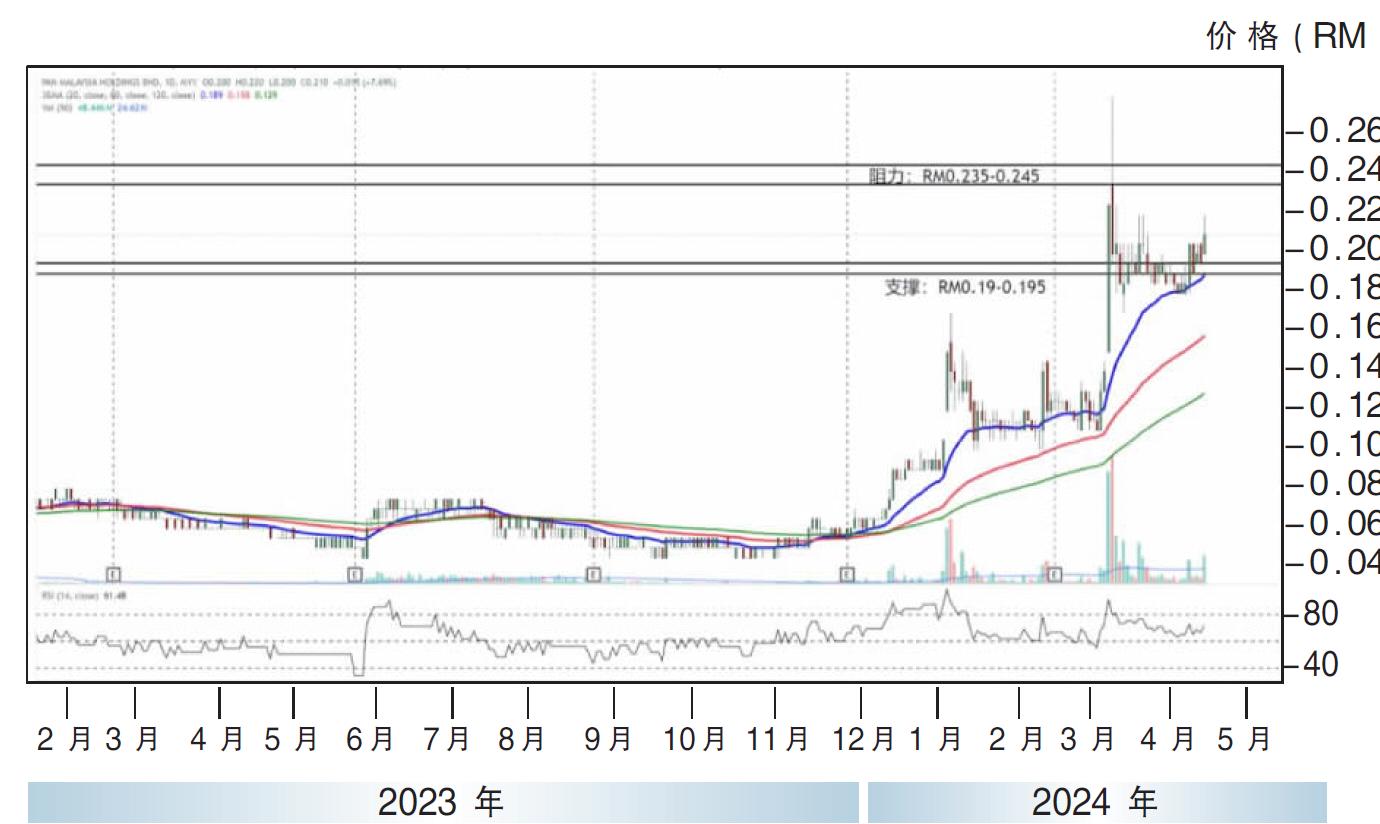The width and height of the screenshot is (1380, 824).
Task: Click the 11月 month label
Action: [777, 740]
